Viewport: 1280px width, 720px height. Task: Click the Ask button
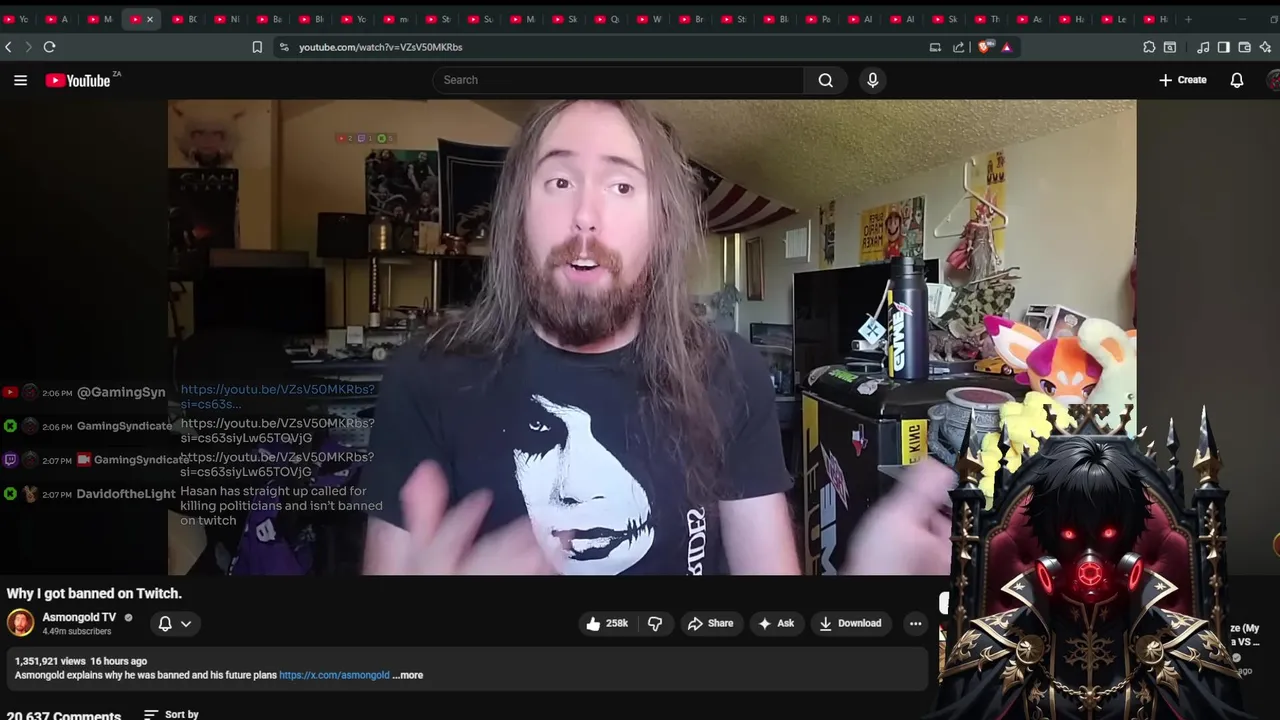click(x=776, y=623)
